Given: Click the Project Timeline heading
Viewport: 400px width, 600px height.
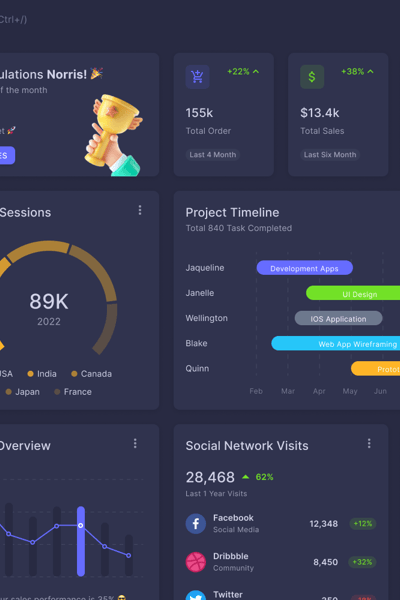Looking at the screenshot, I should (232, 212).
